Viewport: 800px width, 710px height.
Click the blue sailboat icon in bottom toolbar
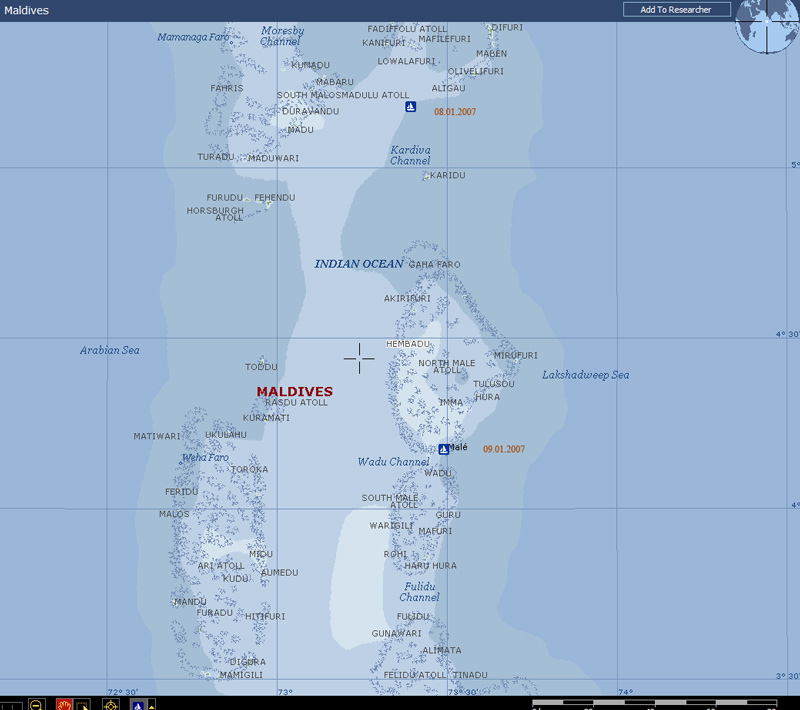click(138, 704)
